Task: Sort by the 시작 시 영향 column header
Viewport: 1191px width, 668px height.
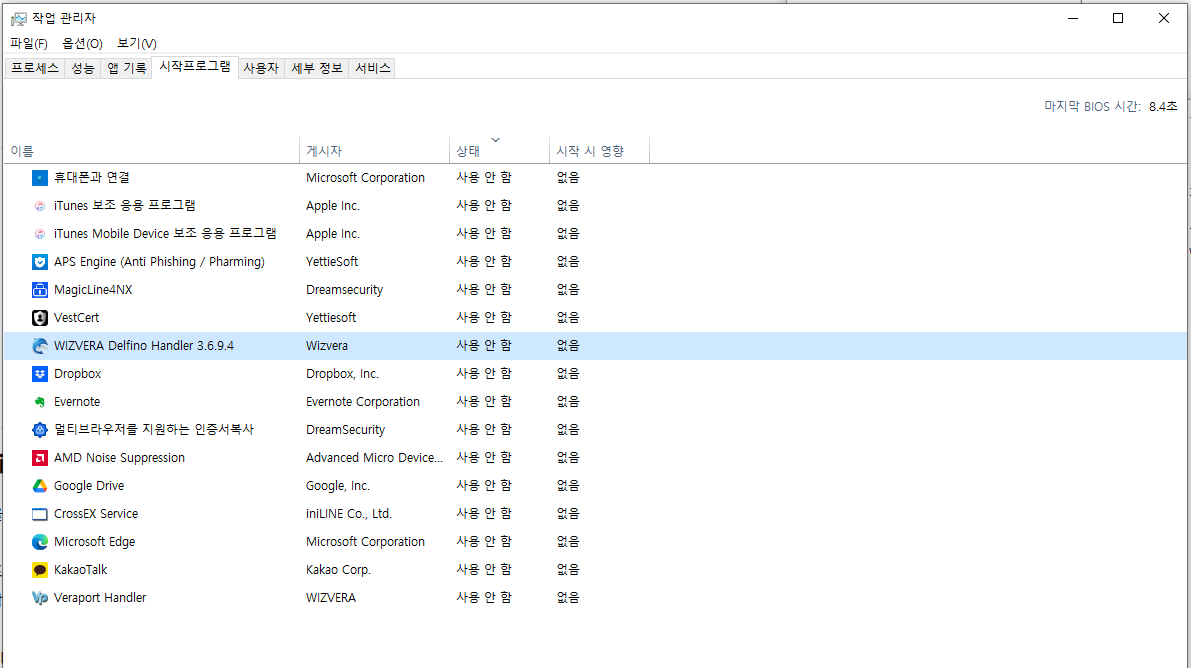Action: click(x=599, y=150)
